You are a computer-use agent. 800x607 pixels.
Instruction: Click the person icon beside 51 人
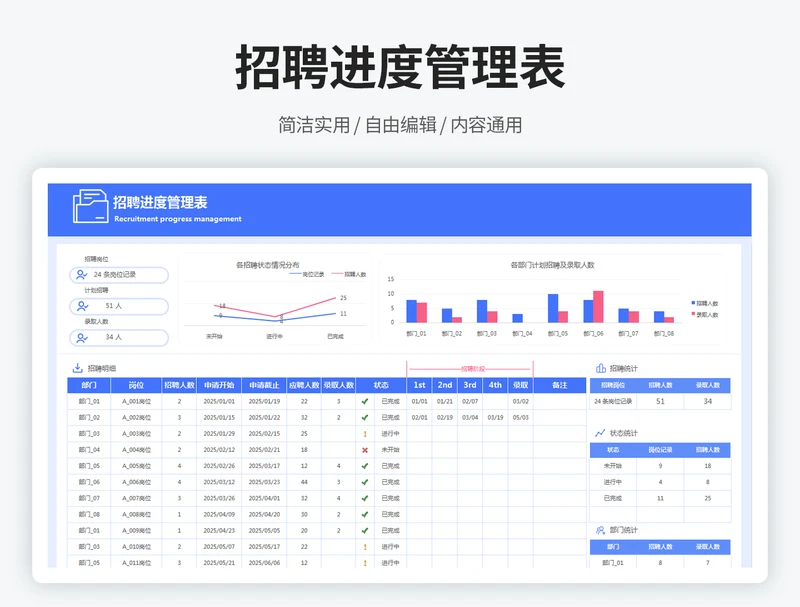coord(82,306)
